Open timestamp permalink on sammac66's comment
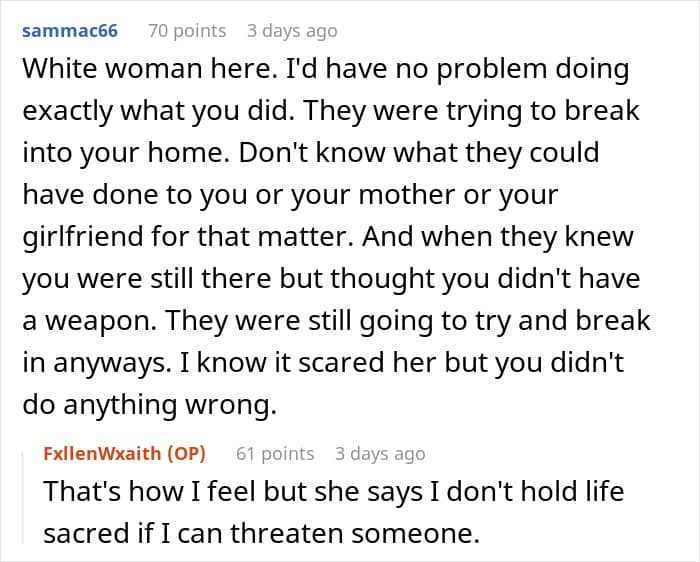The height and width of the screenshot is (562, 700). pyautogui.click(x=292, y=30)
